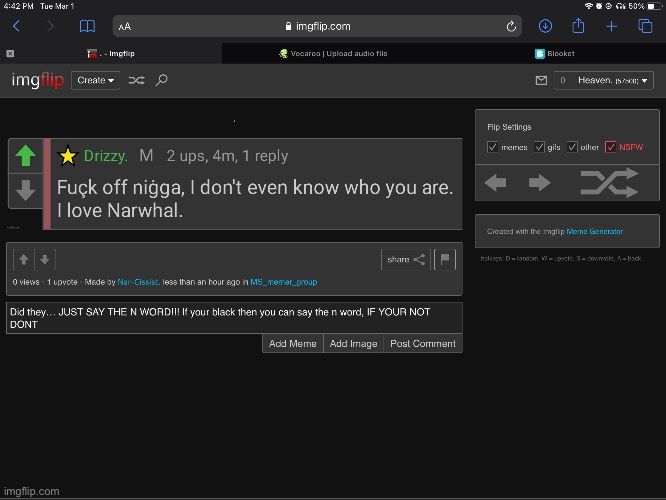Toggle the memes checkbox in Flip Settings
The height and width of the screenshot is (500, 666).
(x=492, y=147)
